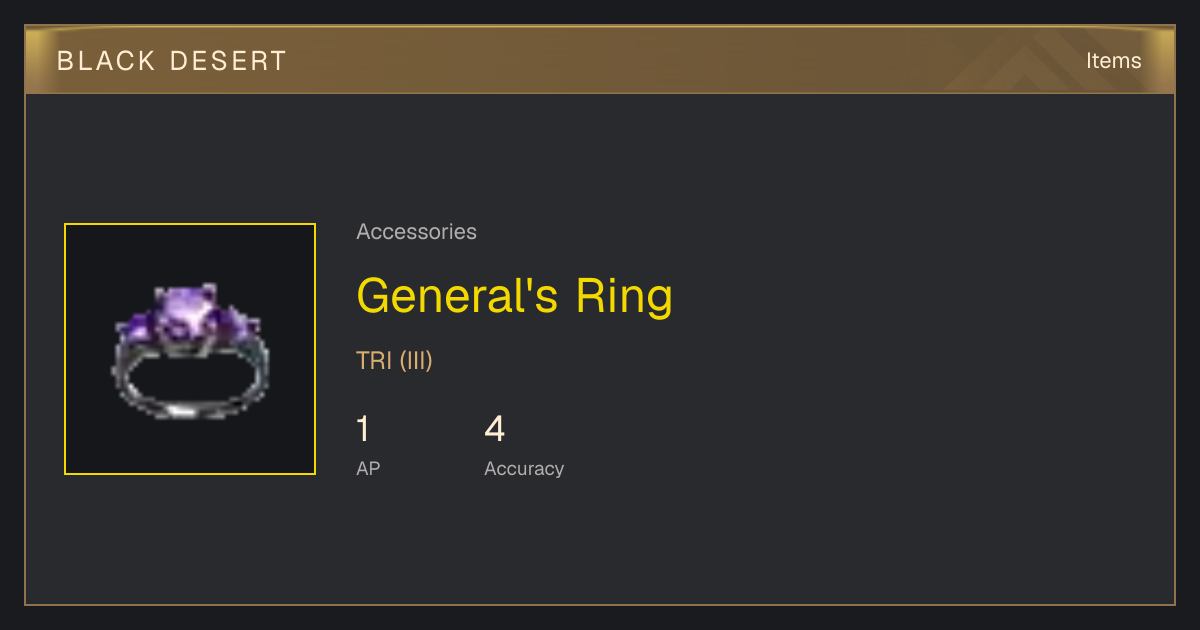Click the Accuracy value number 4
The image size is (1200, 630).
point(495,429)
